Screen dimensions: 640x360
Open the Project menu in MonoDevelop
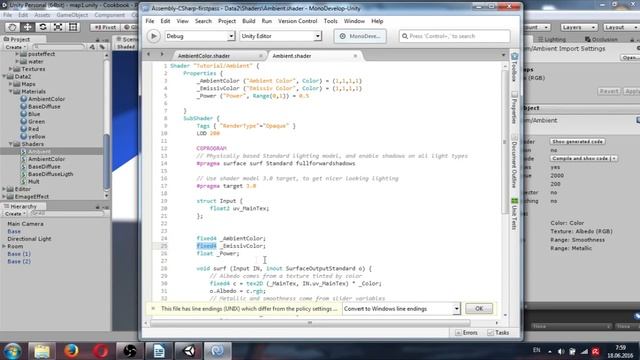[x=227, y=21]
